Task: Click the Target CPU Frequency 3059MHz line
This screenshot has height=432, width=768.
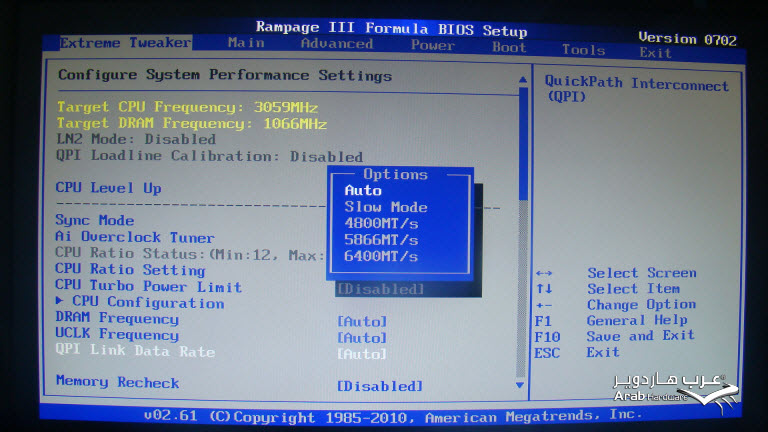Action: point(188,107)
